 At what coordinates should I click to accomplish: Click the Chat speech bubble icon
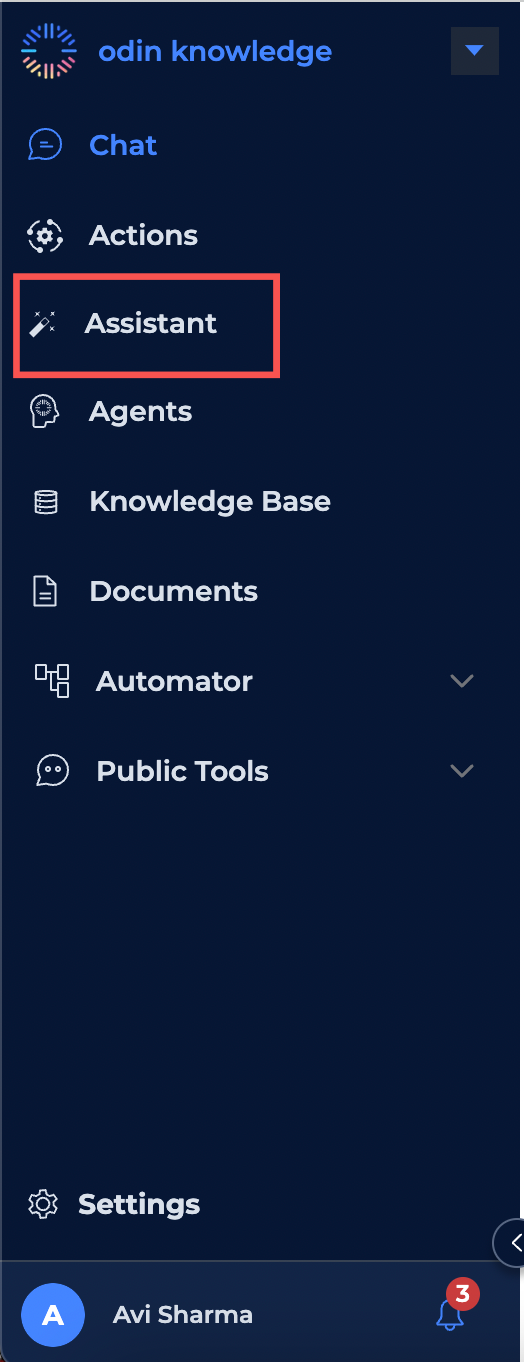click(45, 145)
